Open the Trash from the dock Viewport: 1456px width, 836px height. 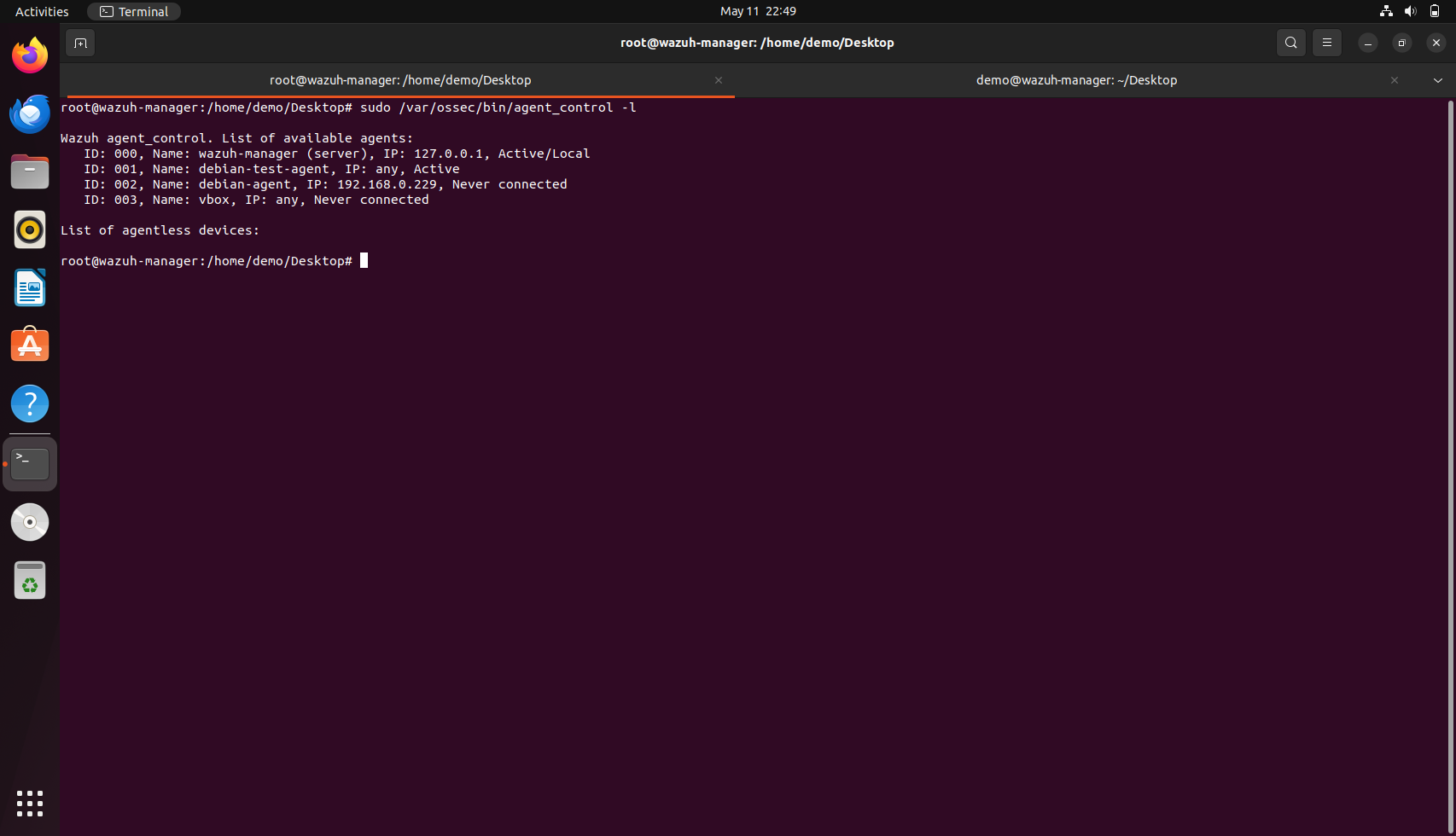30,580
